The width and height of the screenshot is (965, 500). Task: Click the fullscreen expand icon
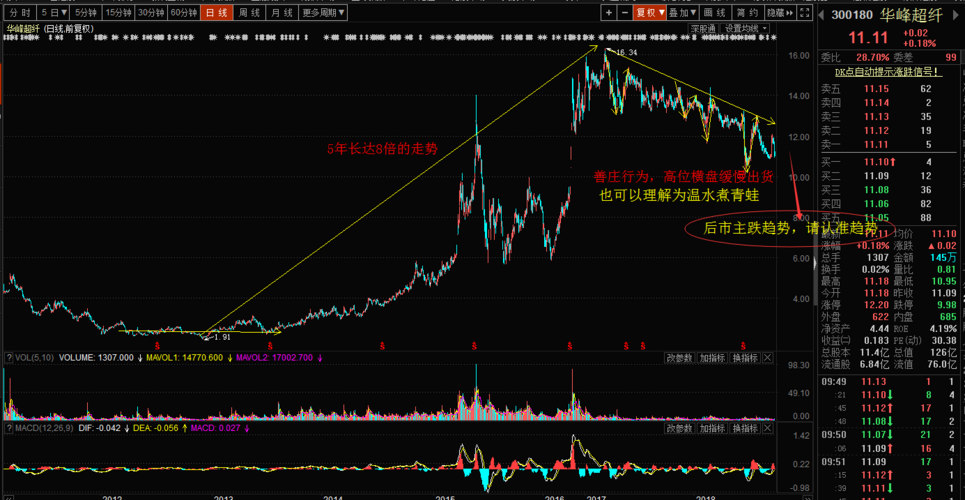point(806,13)
